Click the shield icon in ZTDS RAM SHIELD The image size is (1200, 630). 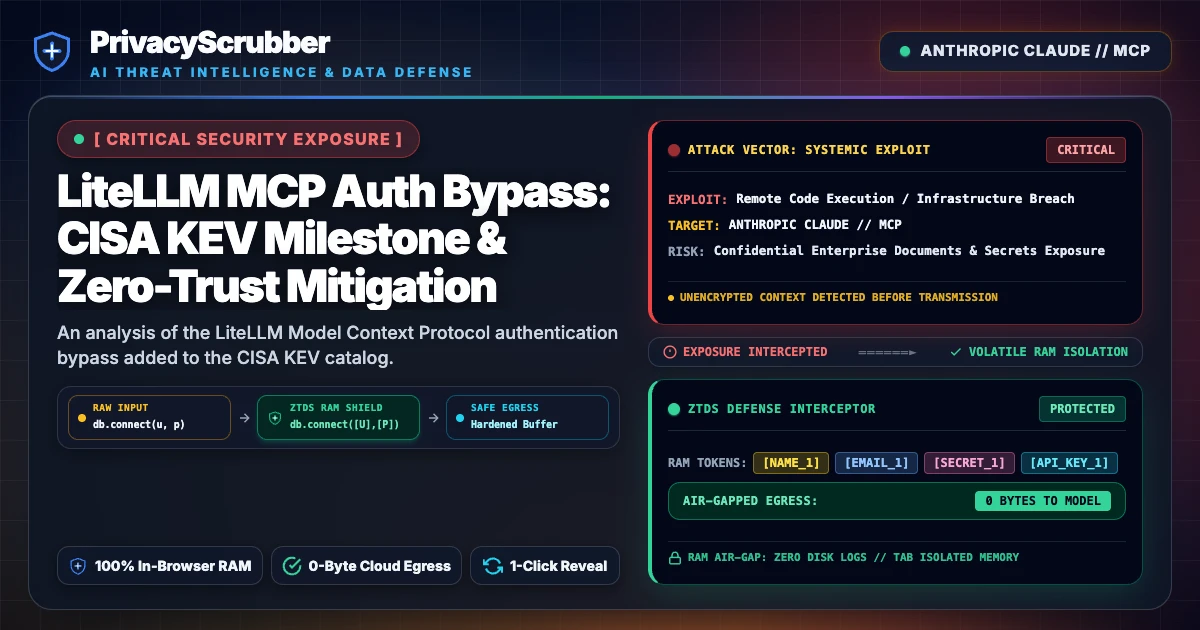pyautogui.click(x=275, y=416)
